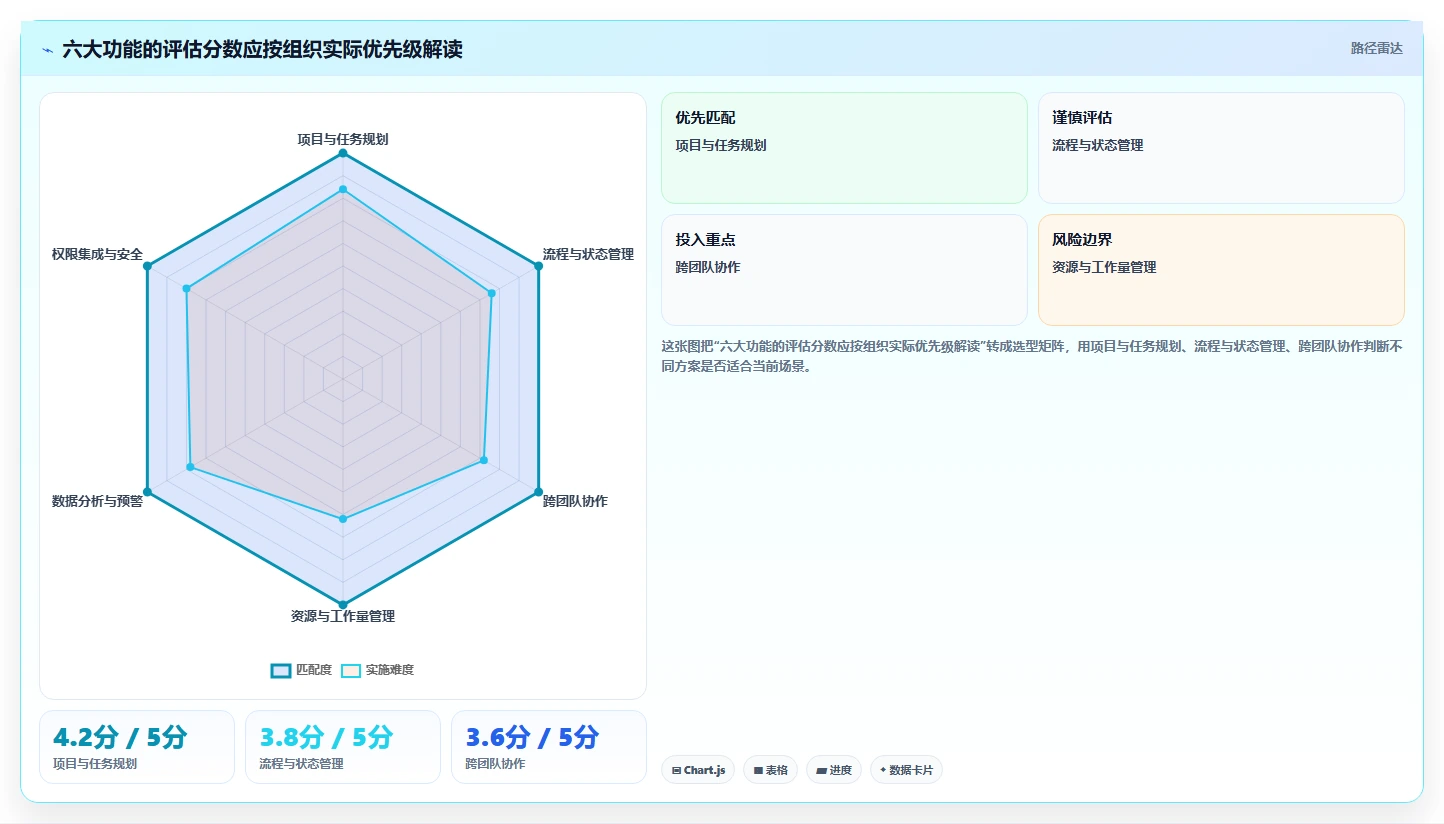Viewport: 1444px width, 824px height.
Task: Click 资源与工作量管理 text in 风险边界 card
Action: click(x=1104, y=267)
